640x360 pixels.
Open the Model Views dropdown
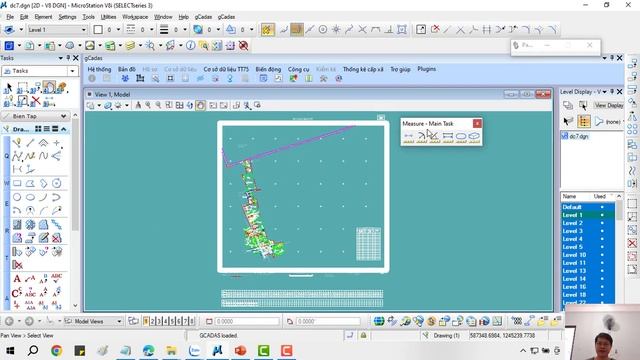pyautogui.click(x=119, y=321)
